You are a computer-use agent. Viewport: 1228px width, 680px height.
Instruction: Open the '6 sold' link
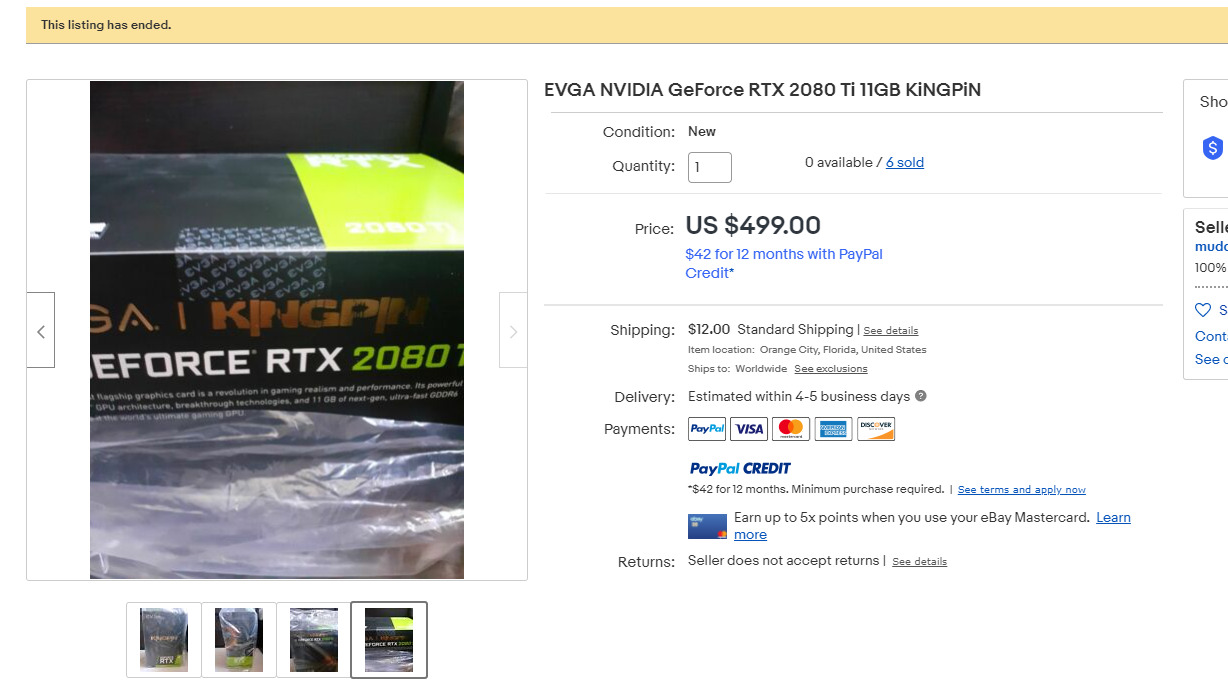[905, 162]
